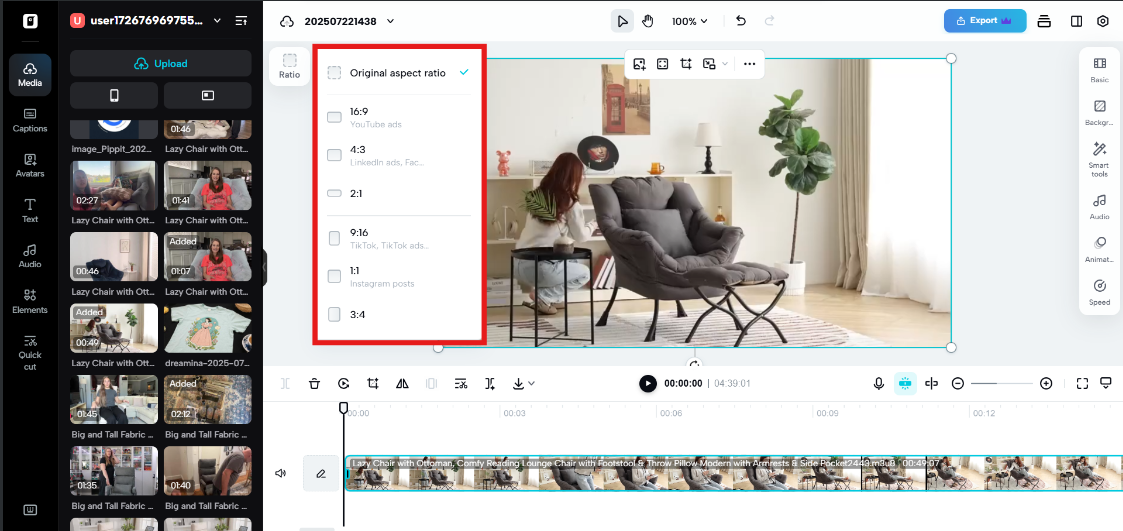Open the Avatars panel

(30, 166)
